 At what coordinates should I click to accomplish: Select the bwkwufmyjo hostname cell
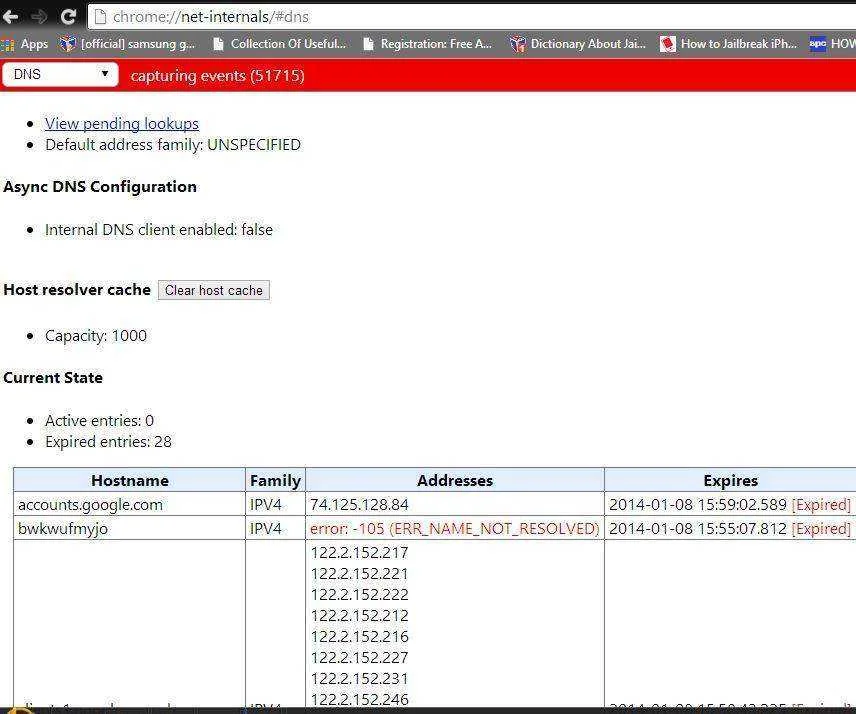(129, 528)
